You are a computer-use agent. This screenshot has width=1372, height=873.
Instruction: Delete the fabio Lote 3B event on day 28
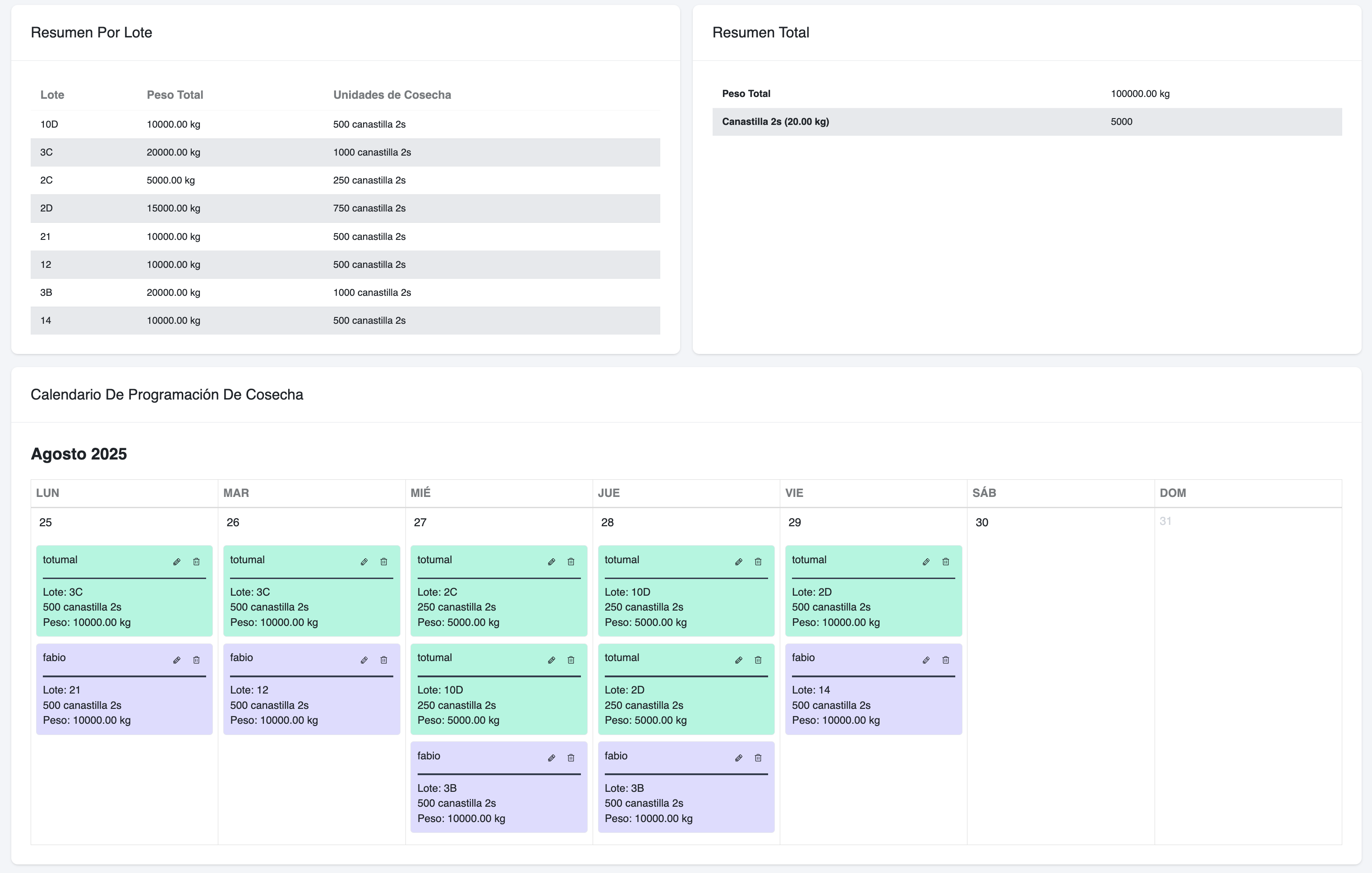pos(758,758)
